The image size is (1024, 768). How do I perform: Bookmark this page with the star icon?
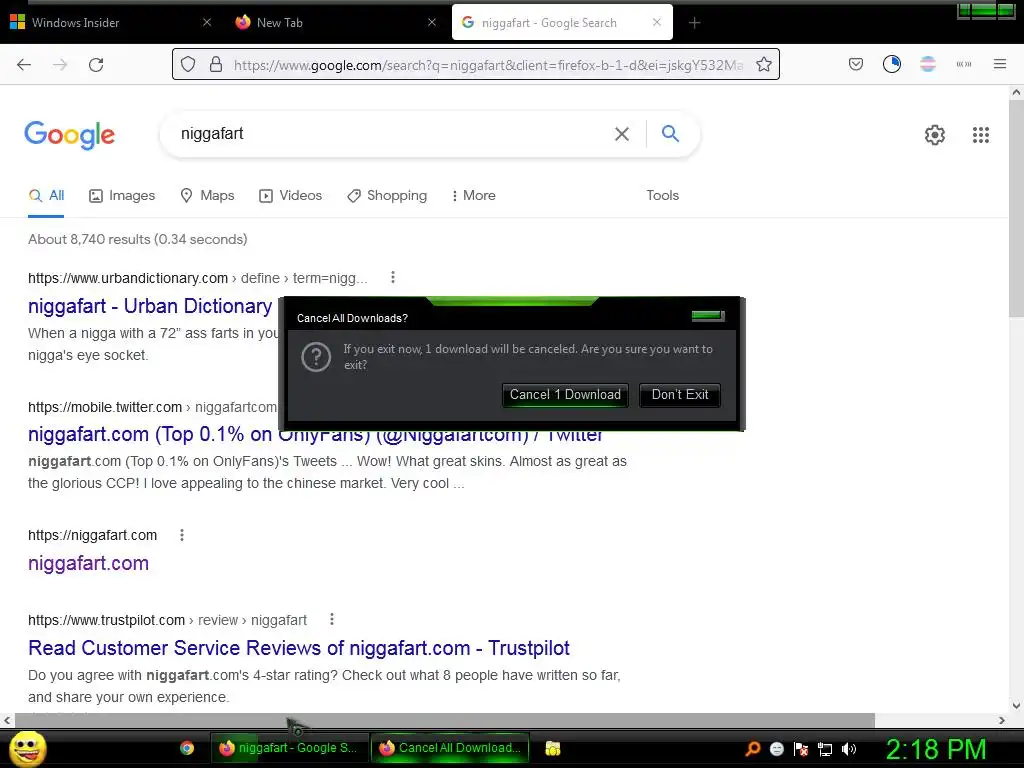[x=763, y=65]
